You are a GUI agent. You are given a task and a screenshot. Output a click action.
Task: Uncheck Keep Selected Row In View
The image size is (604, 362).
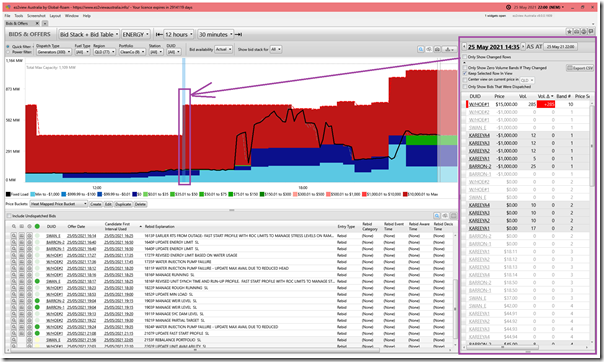pos(465,73)
